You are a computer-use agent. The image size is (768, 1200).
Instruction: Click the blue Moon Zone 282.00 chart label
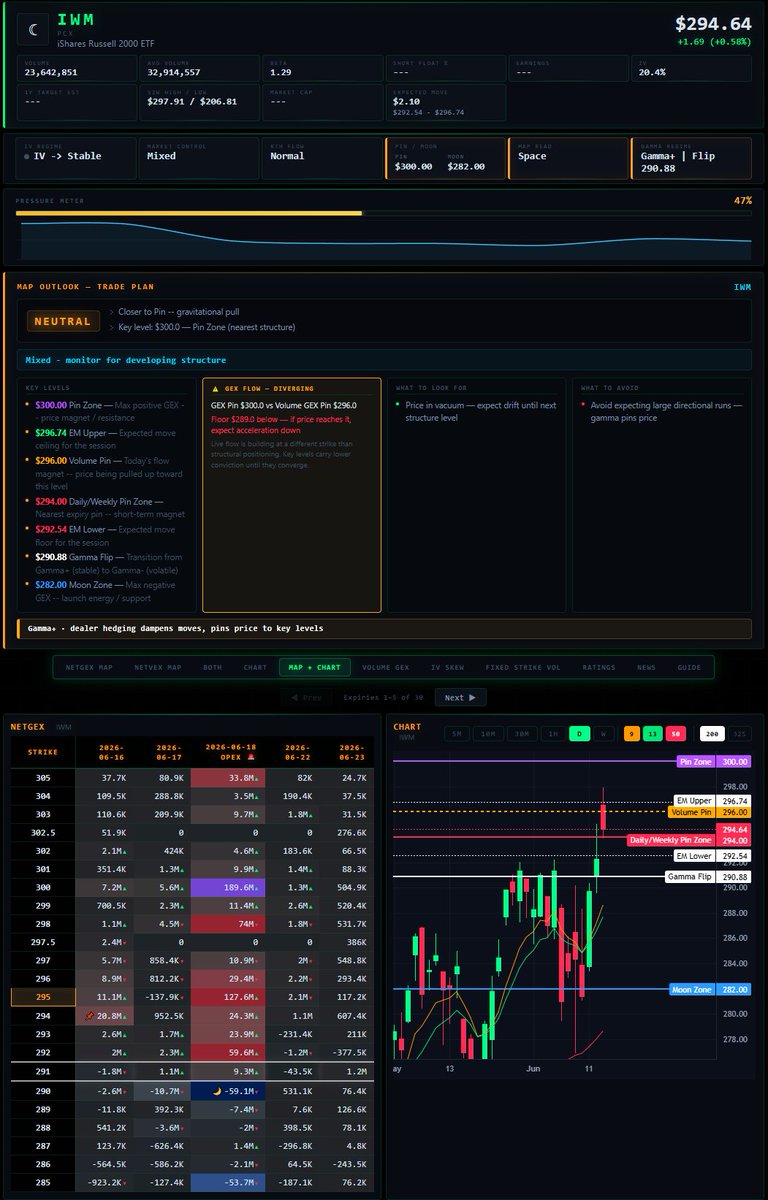point(710,989)
